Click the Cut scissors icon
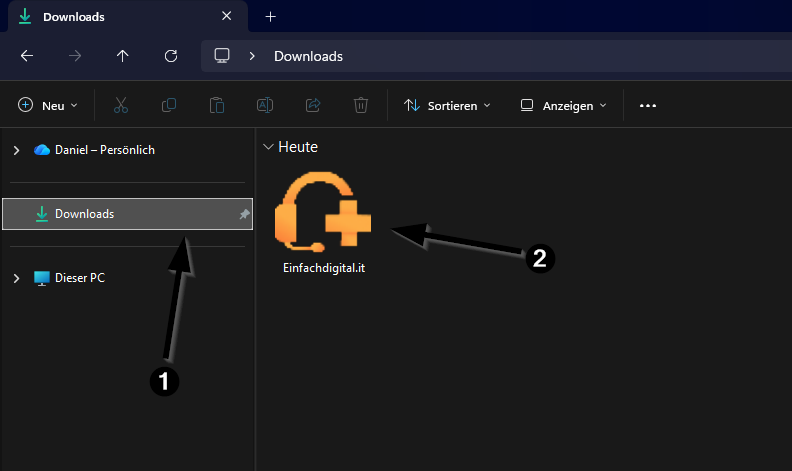This screenshot has width=792, height=471. click(x=120, y=105)
